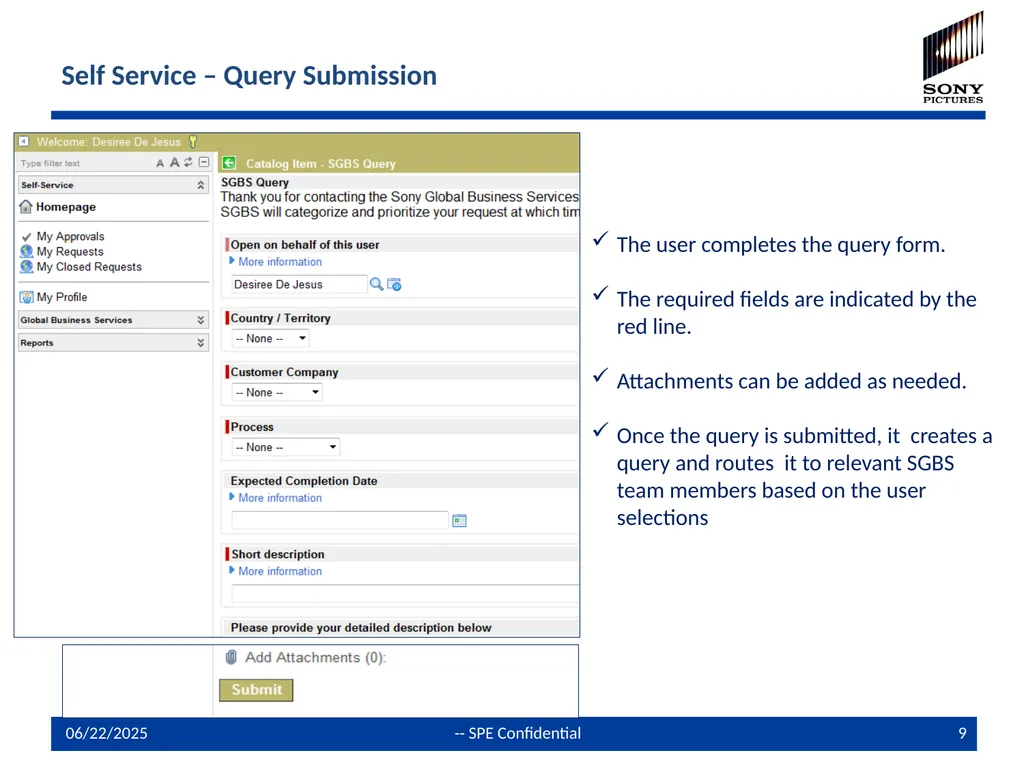The width and height of the screenshot is (1024, 768).
Task: Open the calendar picker for Expected Completion Date
Action: pyautogui.click(x=459, y=520)
